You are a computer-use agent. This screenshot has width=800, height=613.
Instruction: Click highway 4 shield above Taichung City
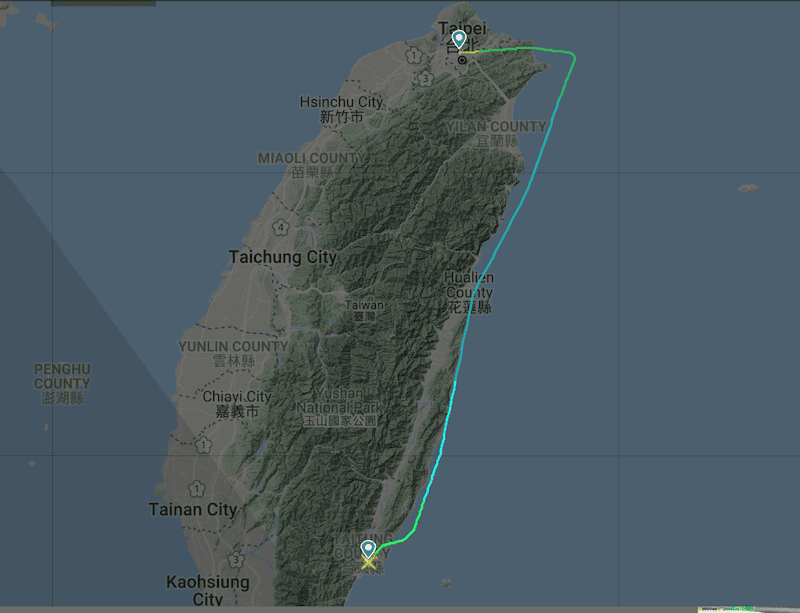tap(281, 227)
